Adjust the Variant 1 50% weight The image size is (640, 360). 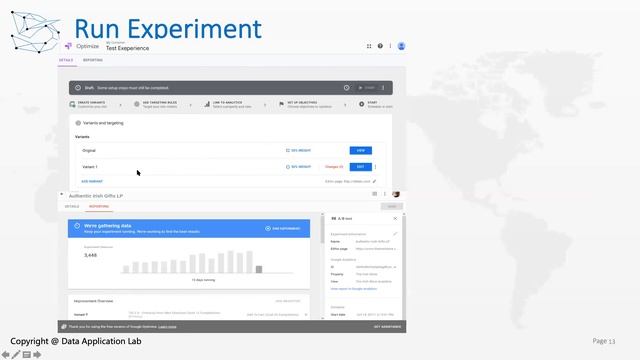pos(298,167)
